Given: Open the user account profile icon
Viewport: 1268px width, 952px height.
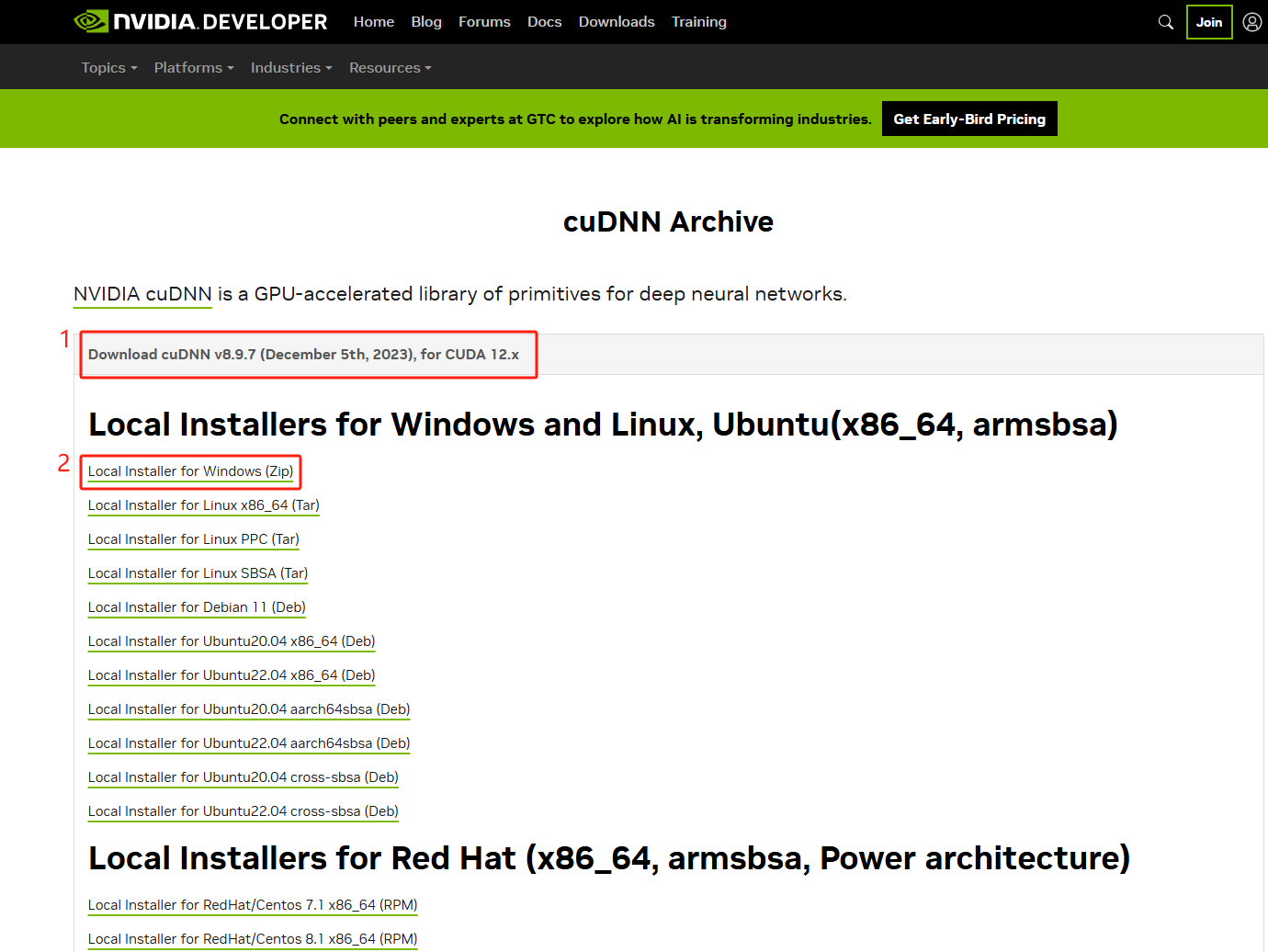Looking at the screenshot, I should (1251, 22).
